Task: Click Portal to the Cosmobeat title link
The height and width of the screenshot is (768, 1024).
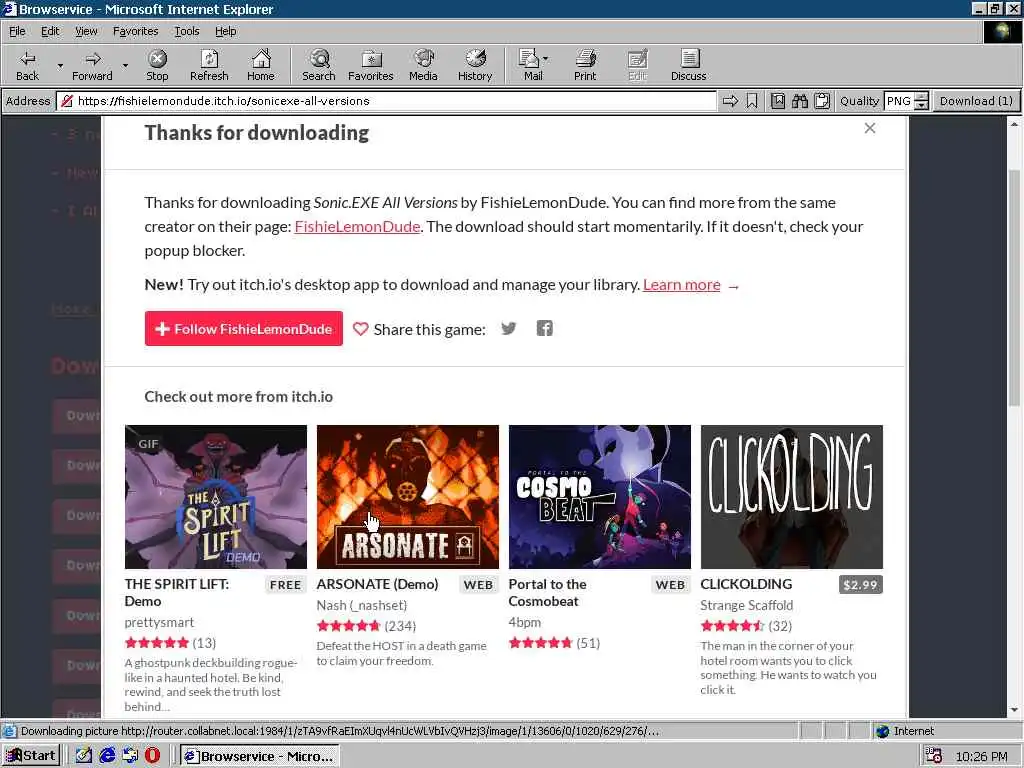Action: click(x=547, y=592)
